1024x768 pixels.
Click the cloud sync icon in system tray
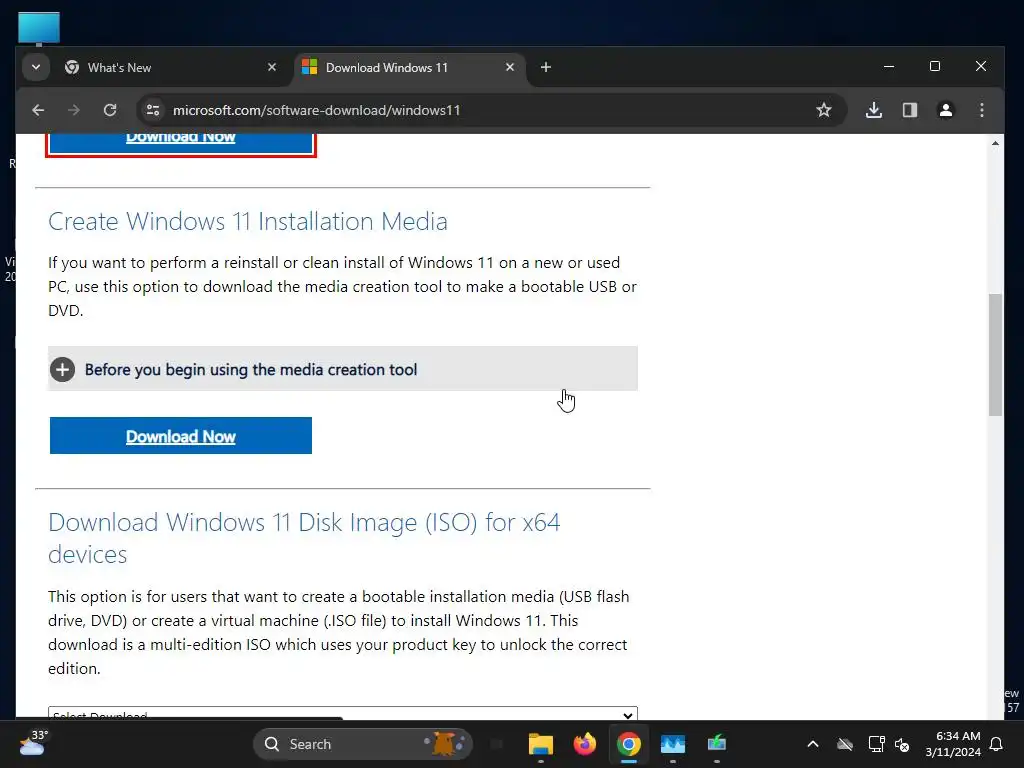point(845,744)
